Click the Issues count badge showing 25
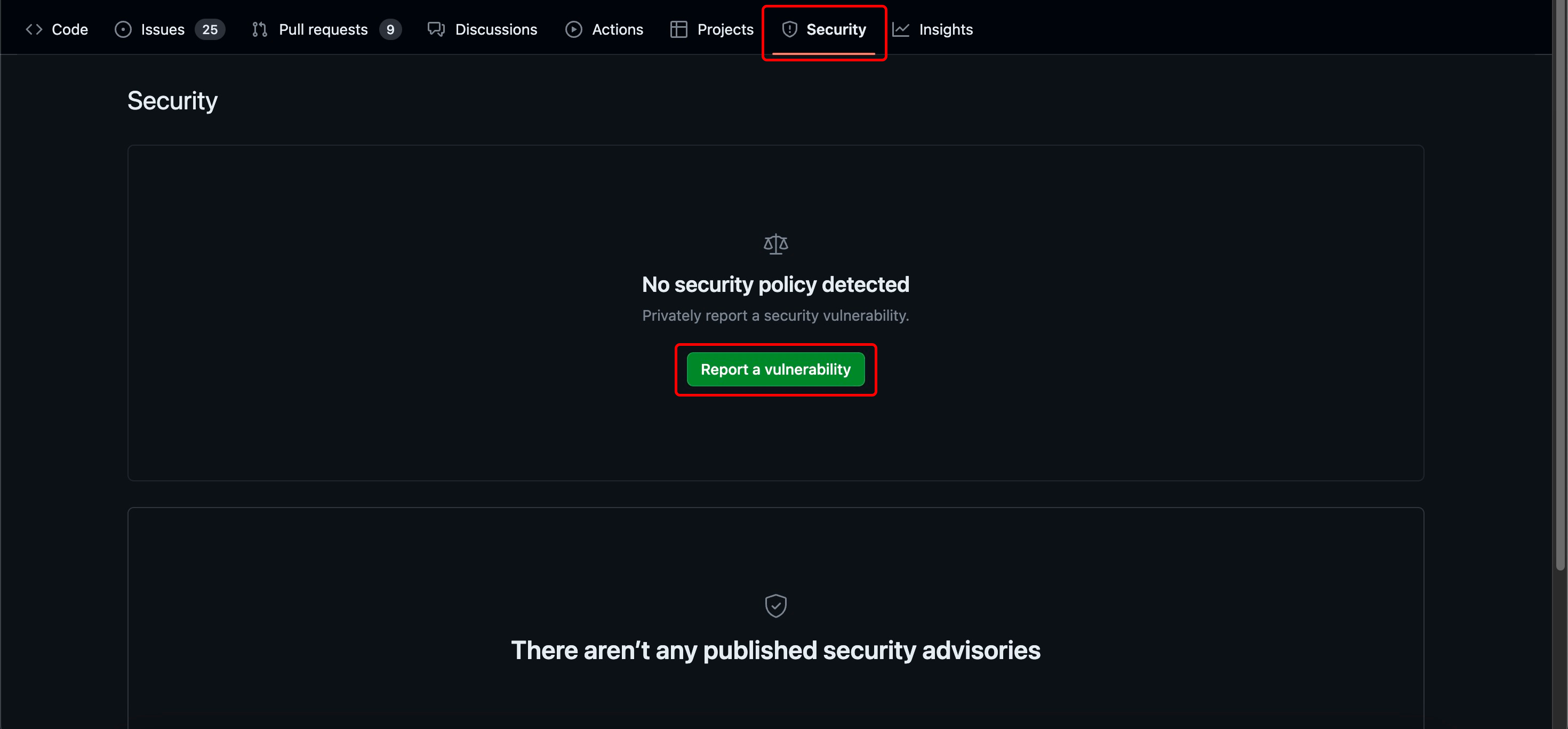1568x729 pixels. 210,29
